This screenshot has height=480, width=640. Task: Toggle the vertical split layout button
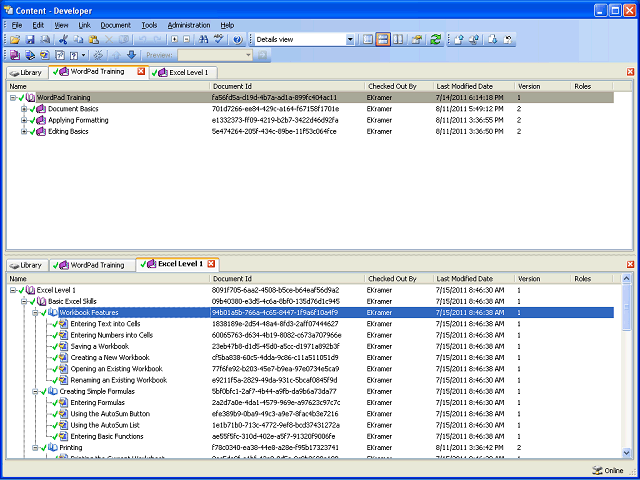coord(398,40)
